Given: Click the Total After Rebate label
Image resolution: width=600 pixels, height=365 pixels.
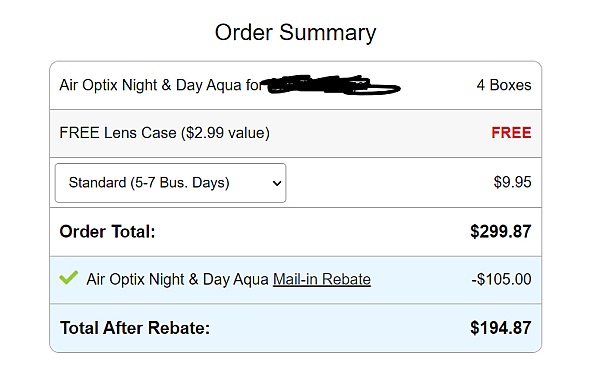Looking at the screenshot, I should point(135,328).
